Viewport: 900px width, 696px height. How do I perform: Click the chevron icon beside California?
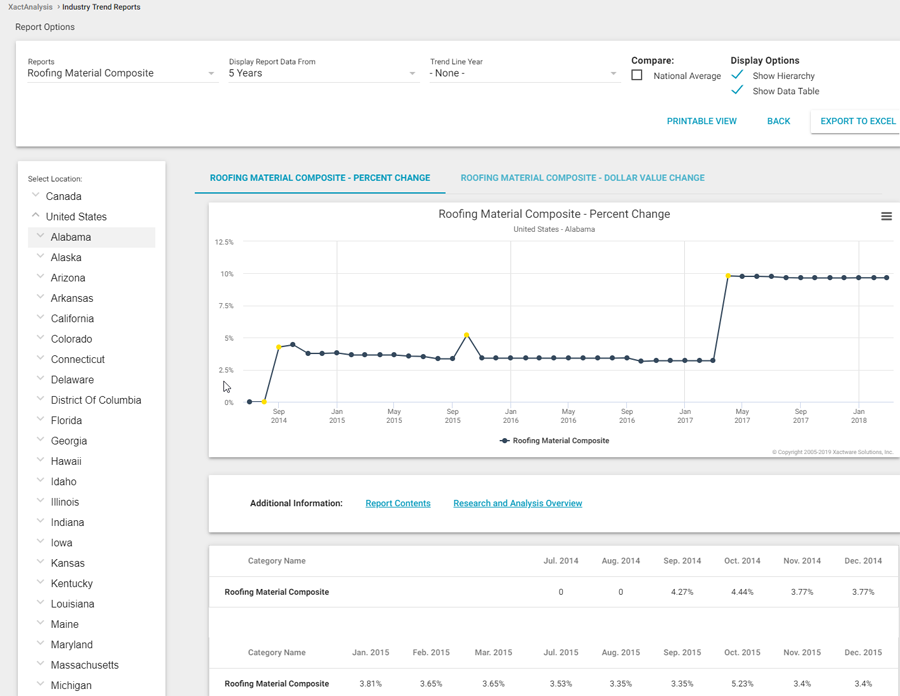point(41,318)
